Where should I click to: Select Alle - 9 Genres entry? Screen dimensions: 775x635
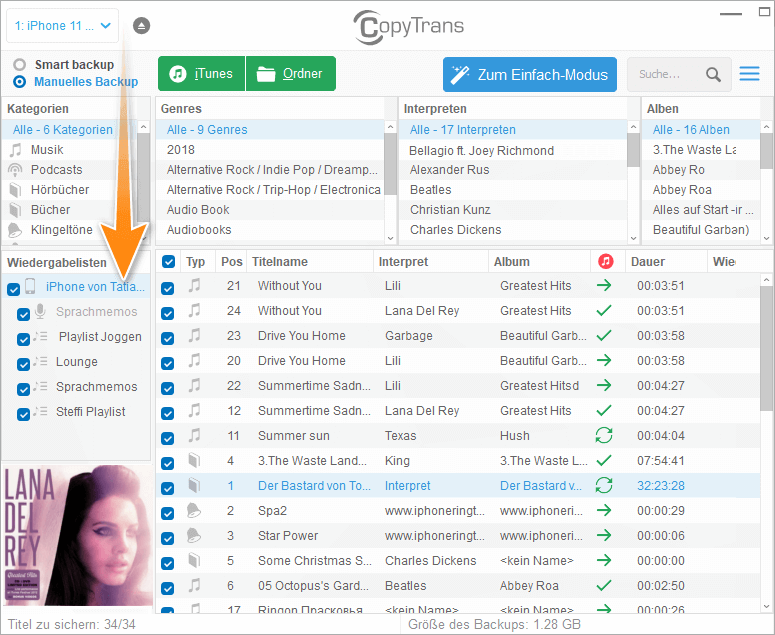[270, 129]
